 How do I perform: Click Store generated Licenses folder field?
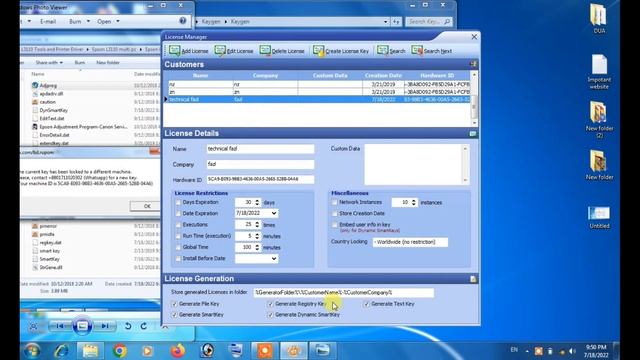coord(344,292)
